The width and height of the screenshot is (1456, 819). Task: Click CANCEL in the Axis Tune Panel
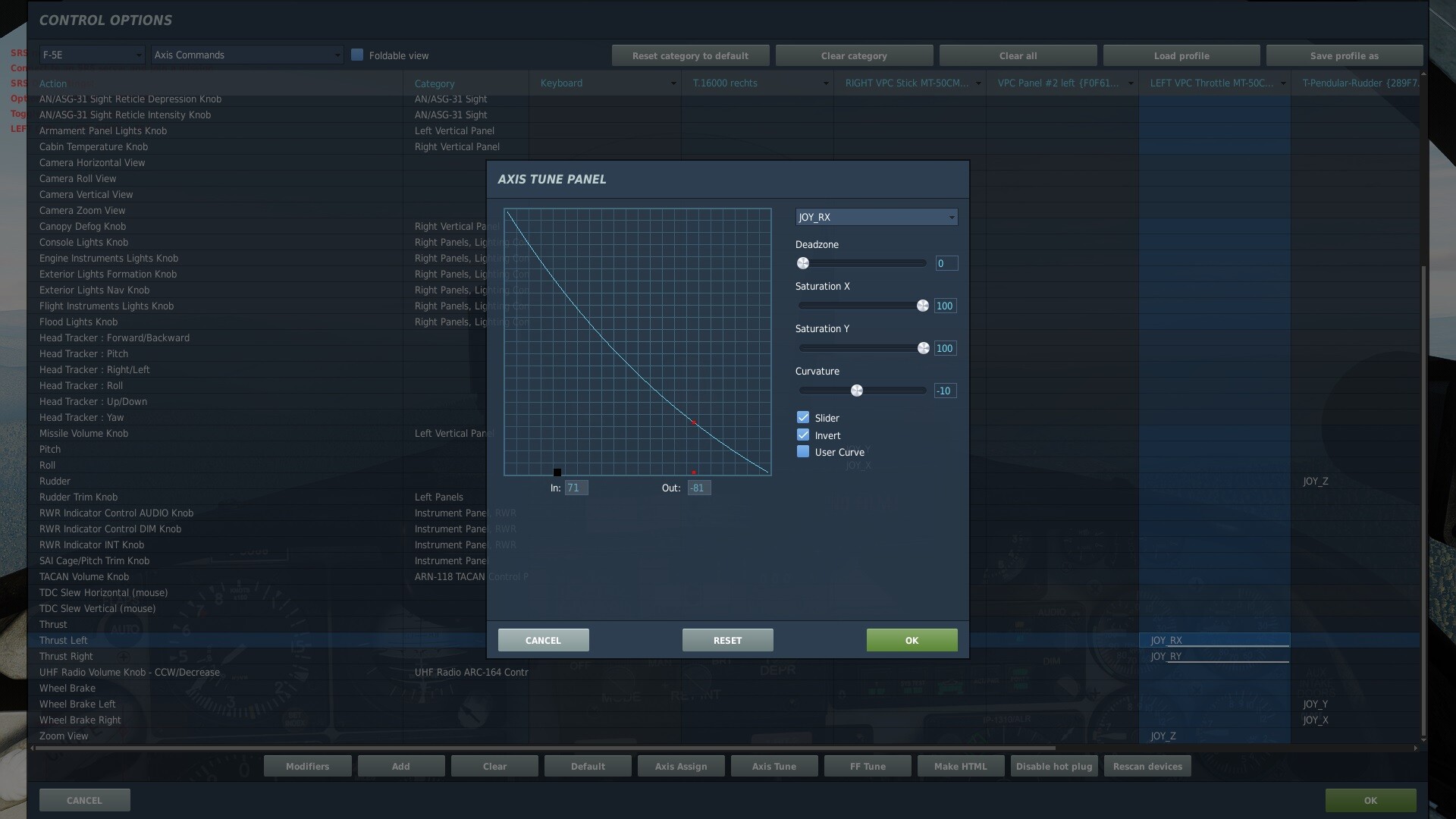point(543,640)
